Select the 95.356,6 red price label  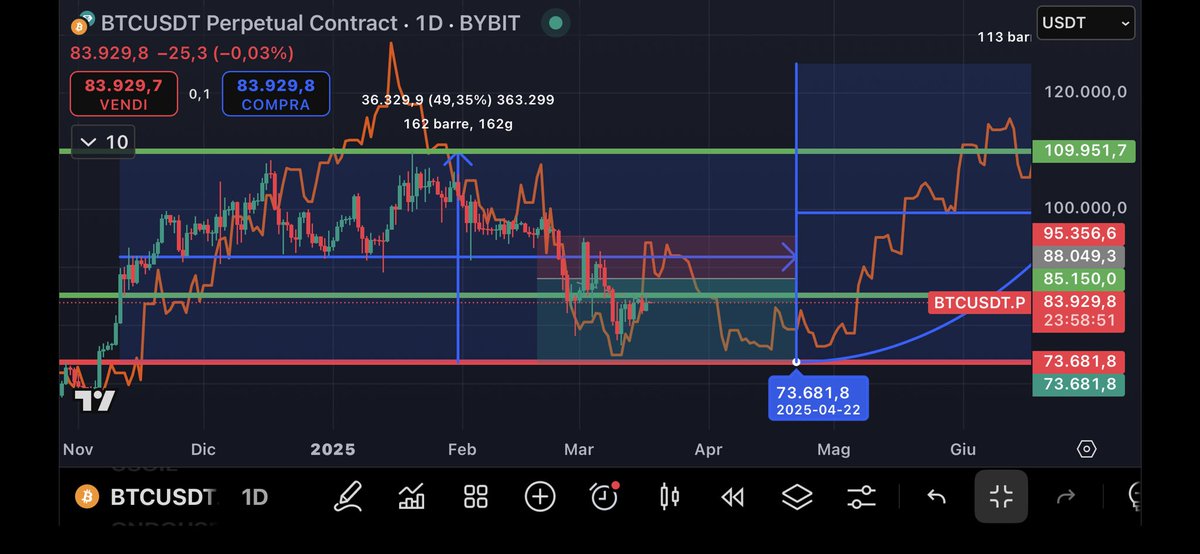(1078, 233)
